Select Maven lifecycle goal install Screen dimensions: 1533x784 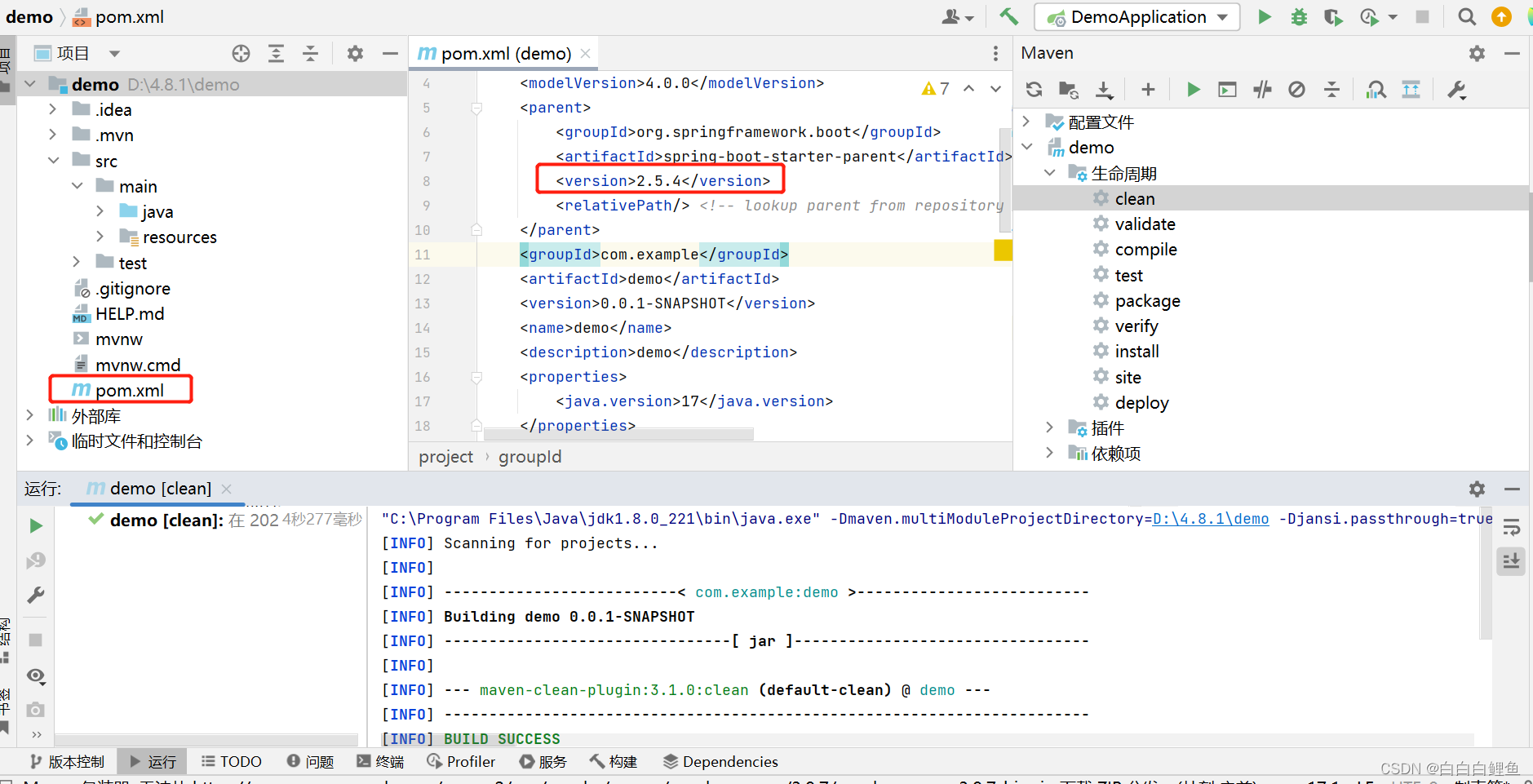click(x=1136, y=352)
